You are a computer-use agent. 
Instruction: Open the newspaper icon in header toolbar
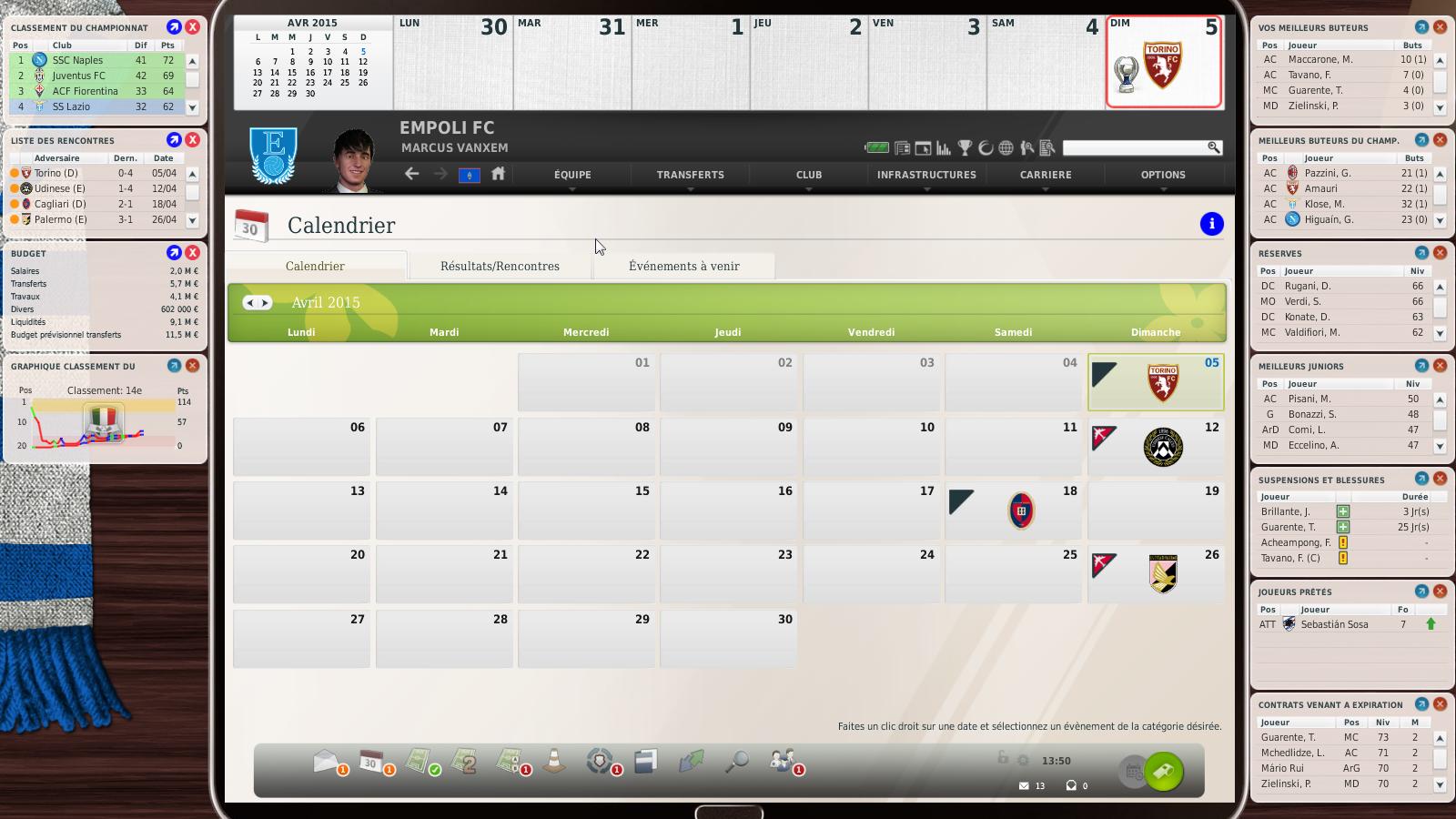coord(902,147)
